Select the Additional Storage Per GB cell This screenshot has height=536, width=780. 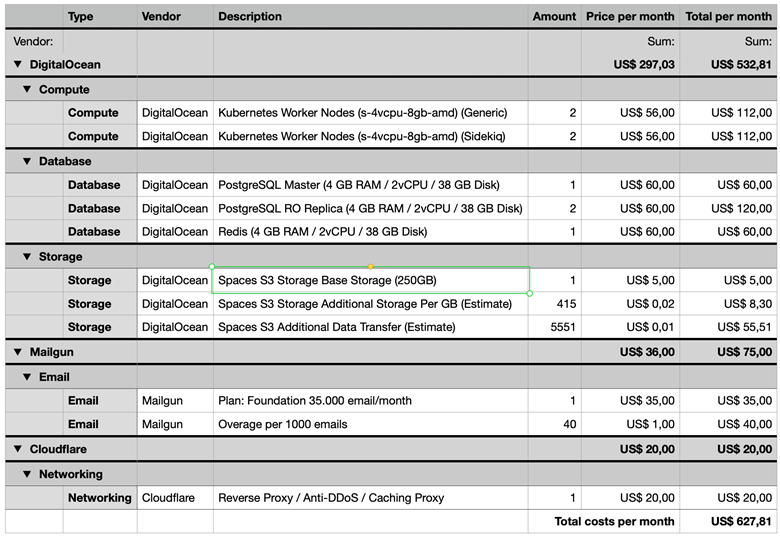coord(371,304)
